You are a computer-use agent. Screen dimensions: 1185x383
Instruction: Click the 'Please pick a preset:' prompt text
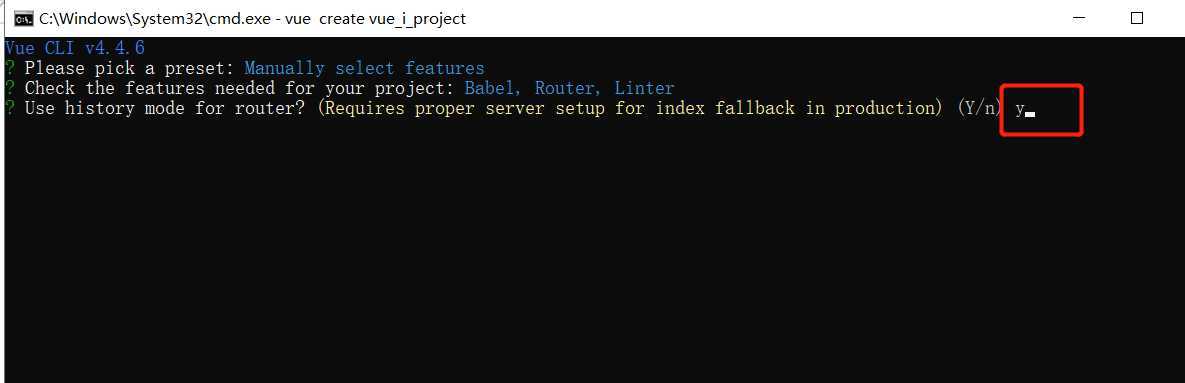coord(130,69)
